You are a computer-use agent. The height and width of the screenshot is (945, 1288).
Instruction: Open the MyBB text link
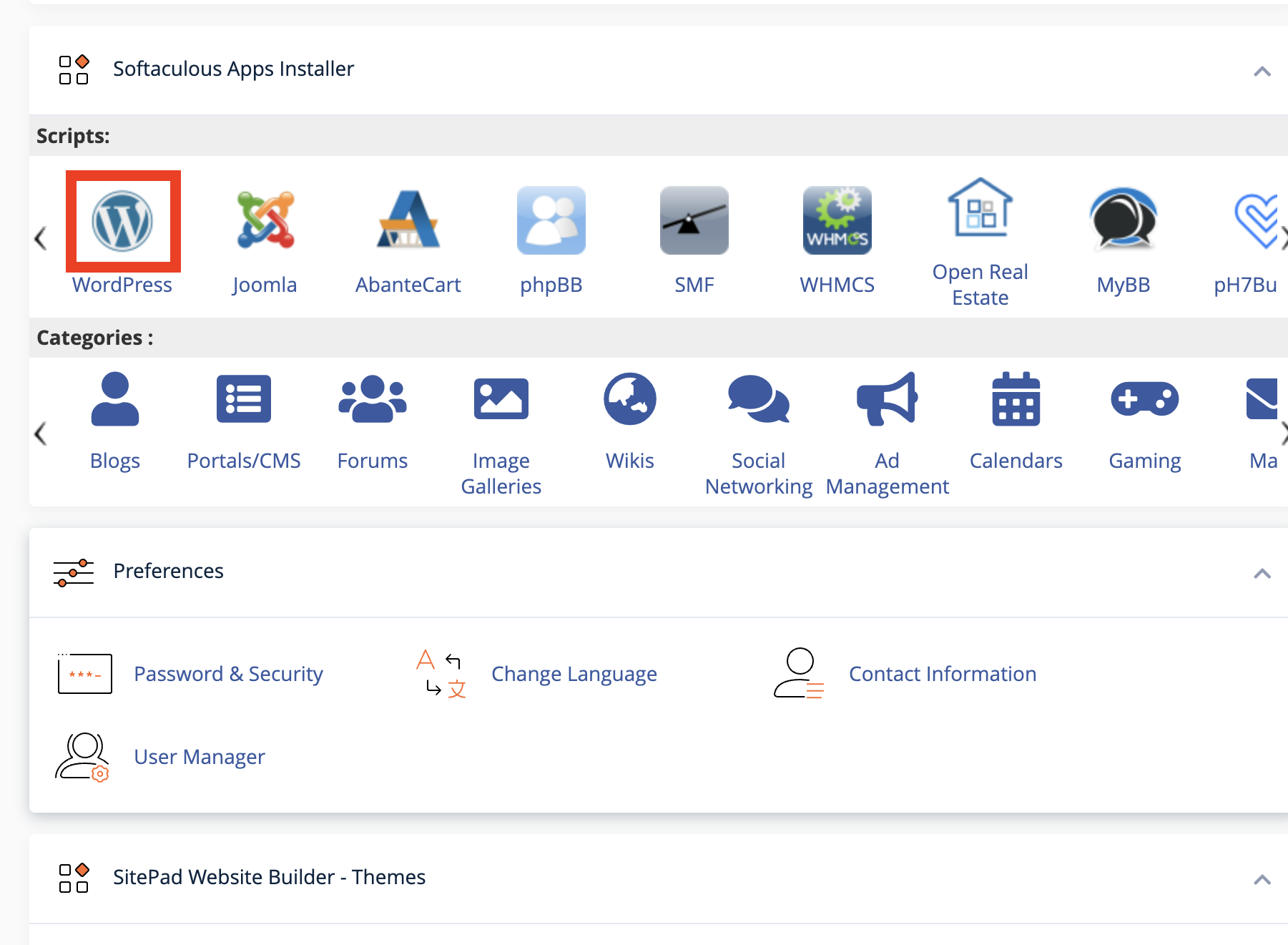coord(1124,285)
